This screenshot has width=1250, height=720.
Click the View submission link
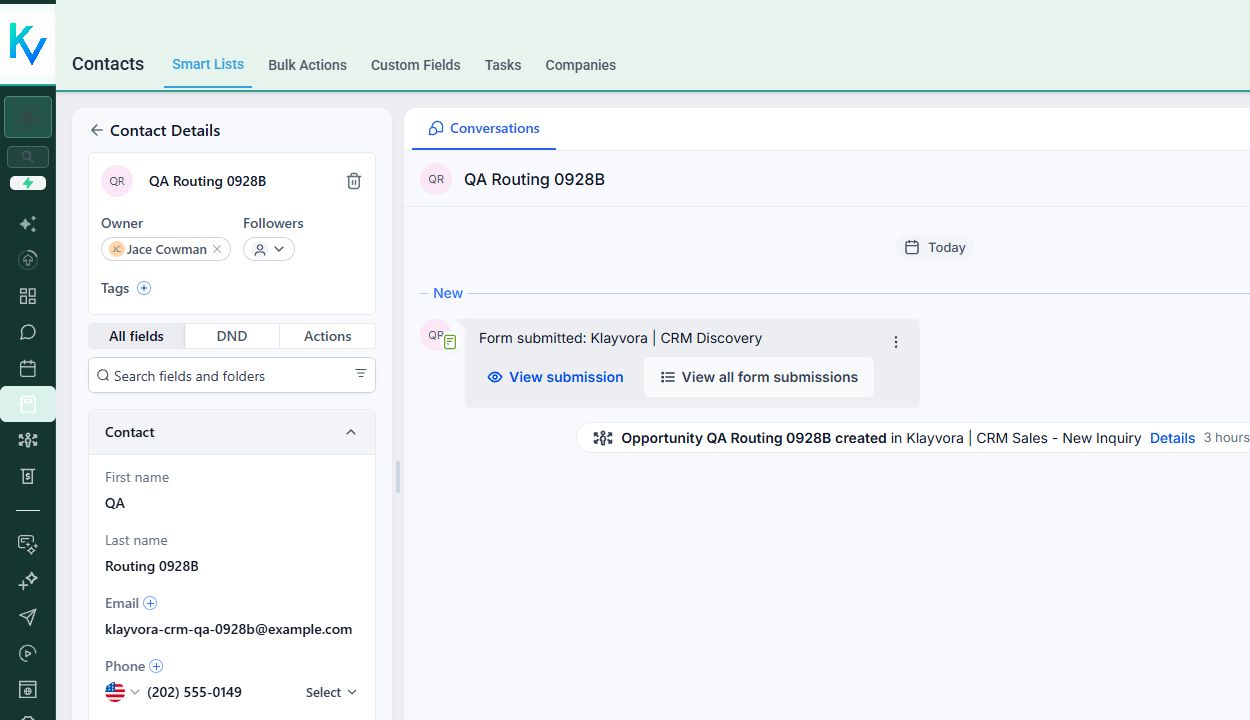pyautogui.click(x=555, y=377)
